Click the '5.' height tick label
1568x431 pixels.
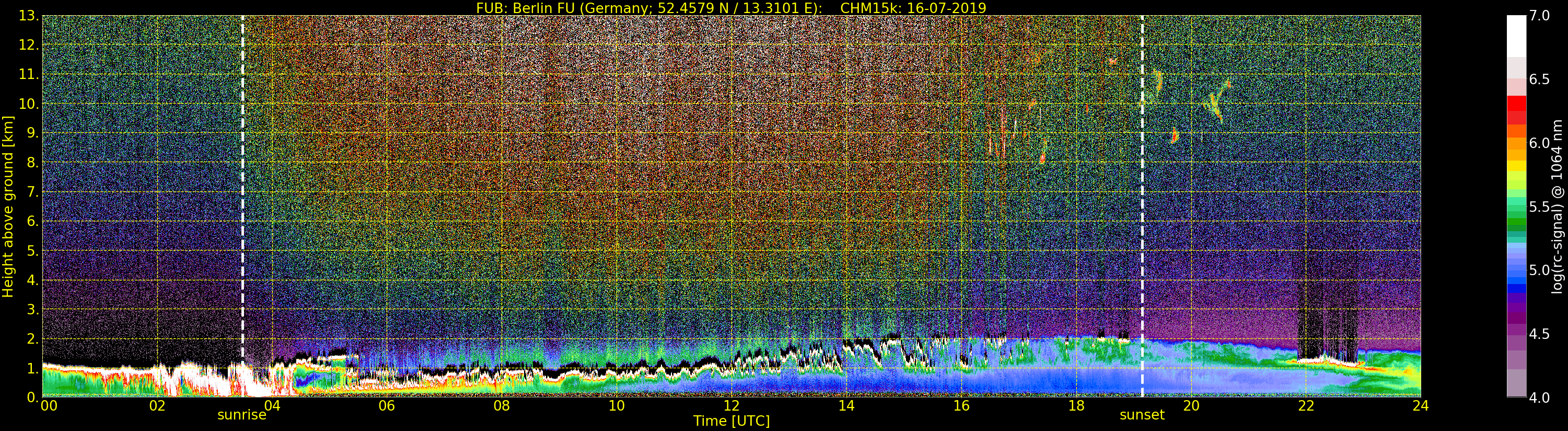click(32, 251)
